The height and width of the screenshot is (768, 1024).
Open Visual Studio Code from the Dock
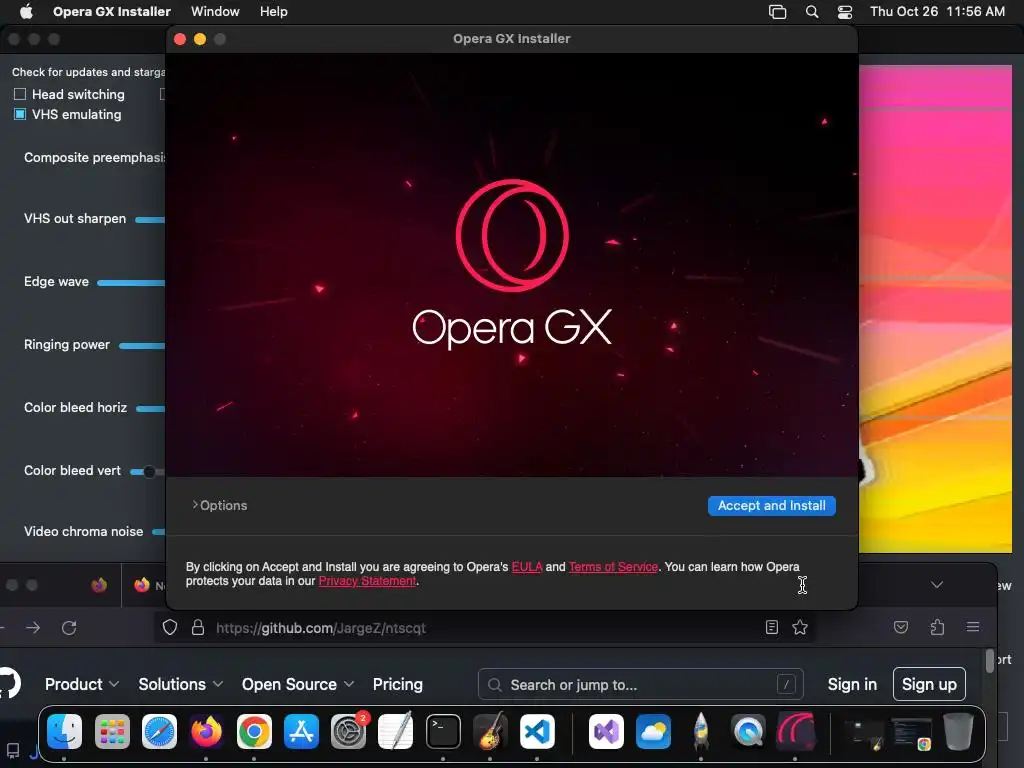(537, 731)
